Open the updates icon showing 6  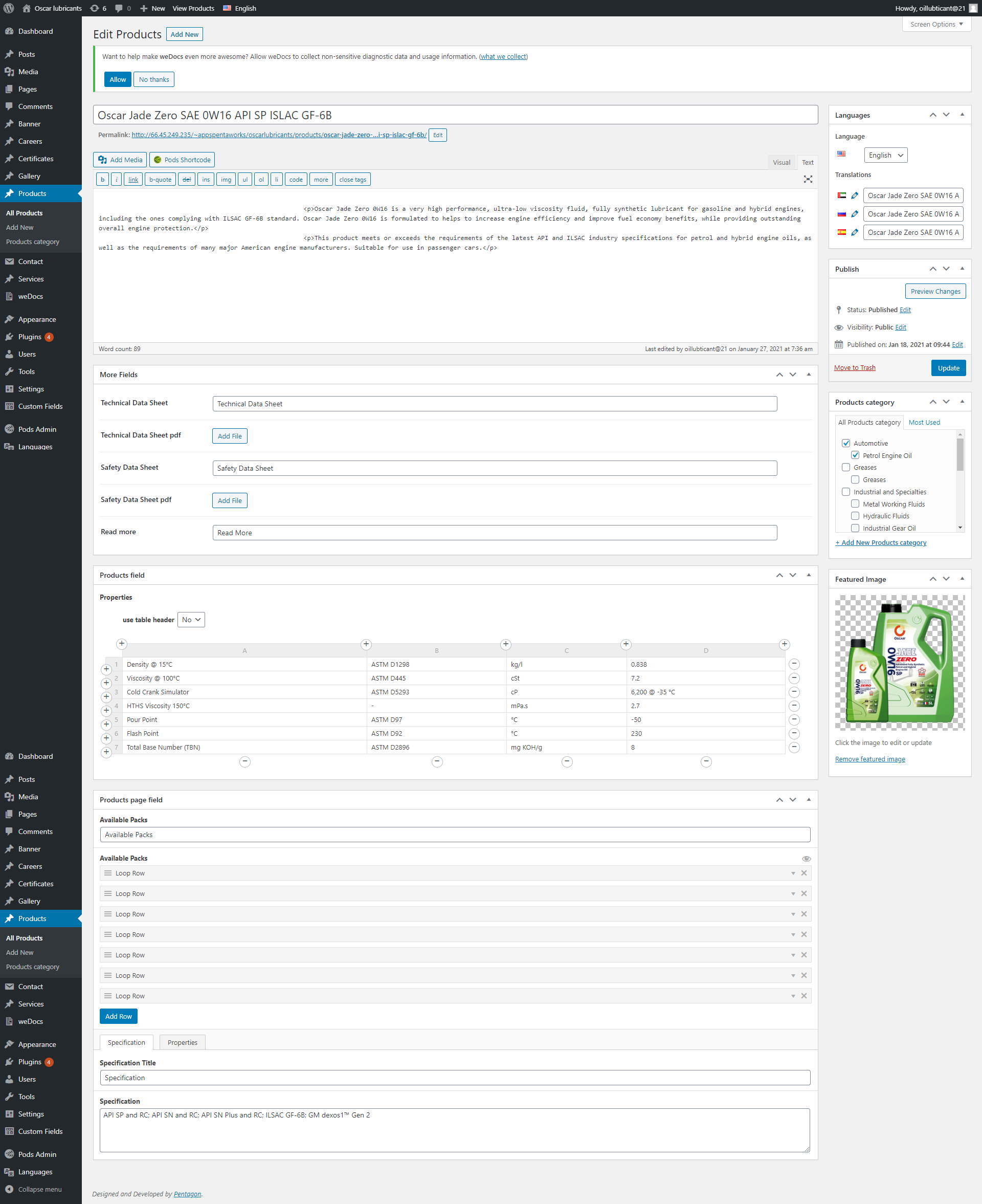[x=98, y=9]
